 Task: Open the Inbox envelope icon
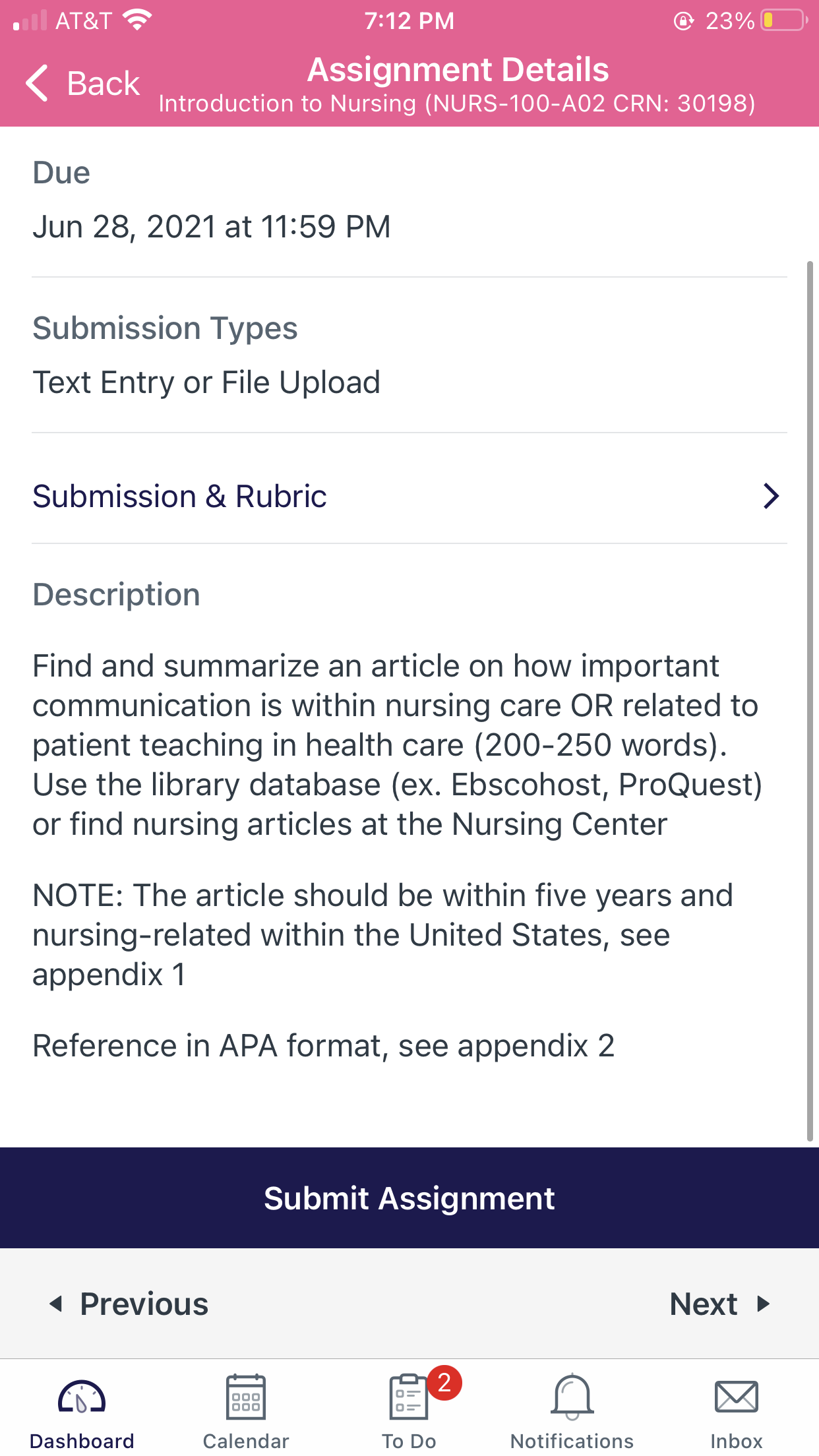pyautogui.click(x=737, y=1397)
